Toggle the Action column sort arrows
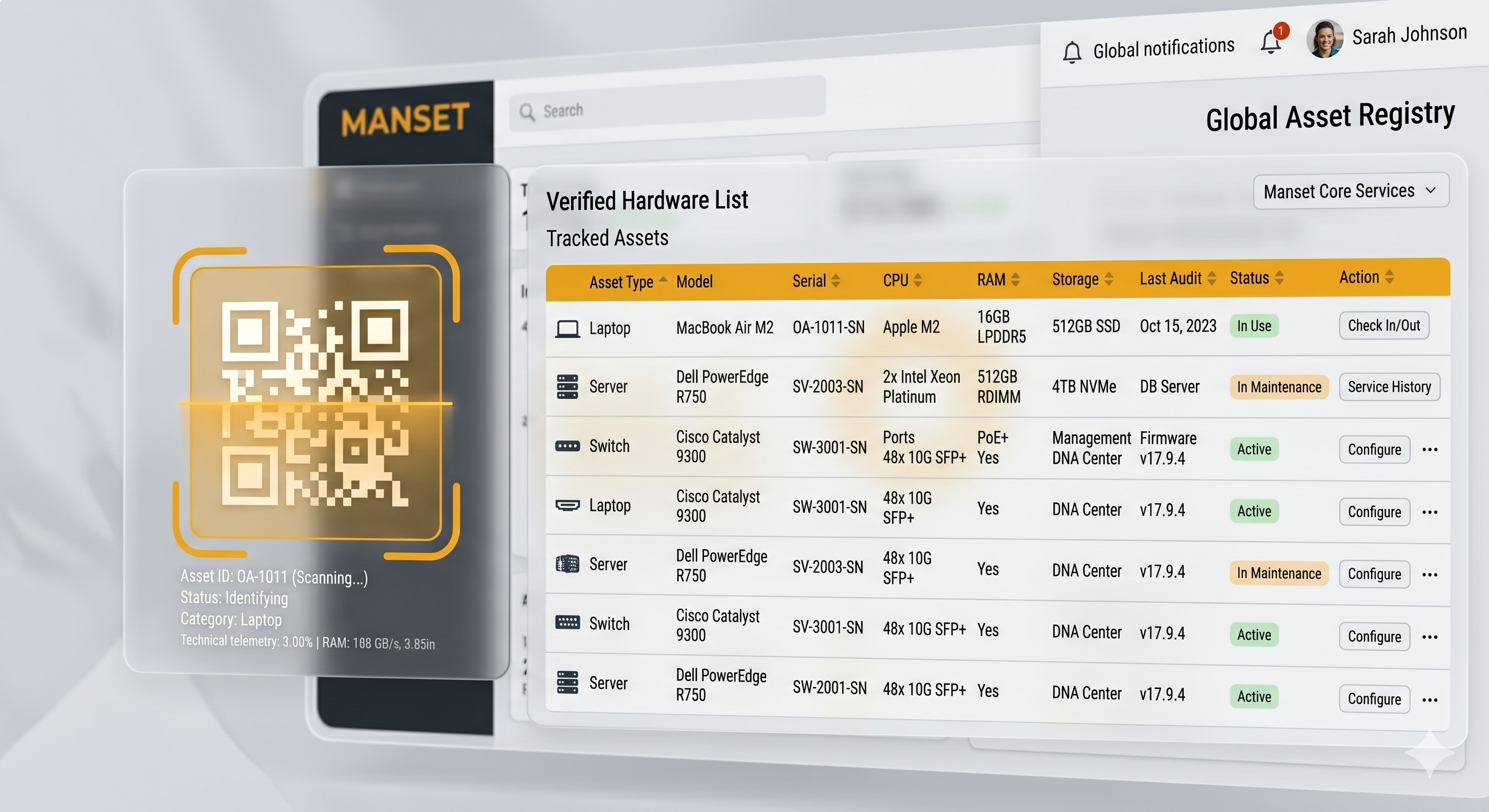This screenshot has height=812, width=1489. click(x=1389, y=276)
